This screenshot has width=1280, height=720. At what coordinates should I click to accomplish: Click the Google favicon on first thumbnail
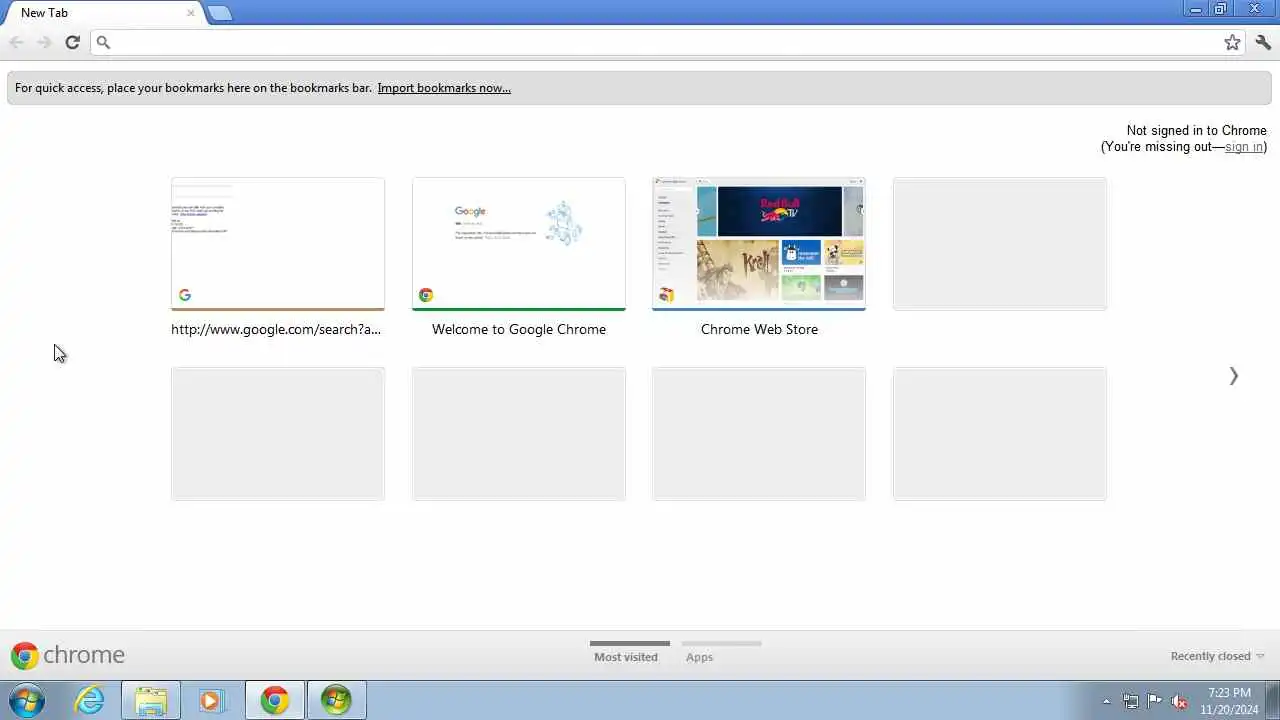coord(185,295)
